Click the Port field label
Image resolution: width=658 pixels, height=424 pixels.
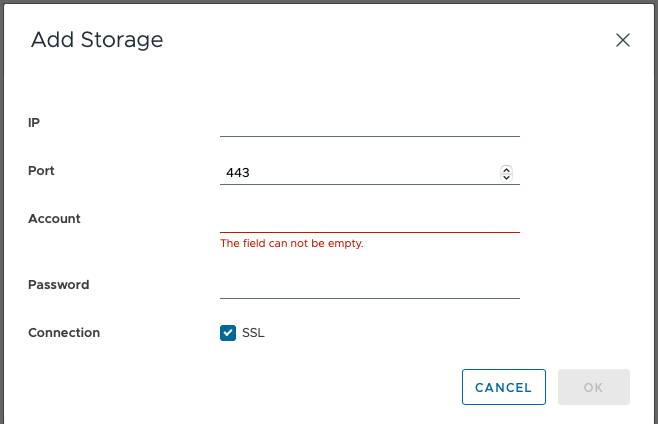[41, 171]
